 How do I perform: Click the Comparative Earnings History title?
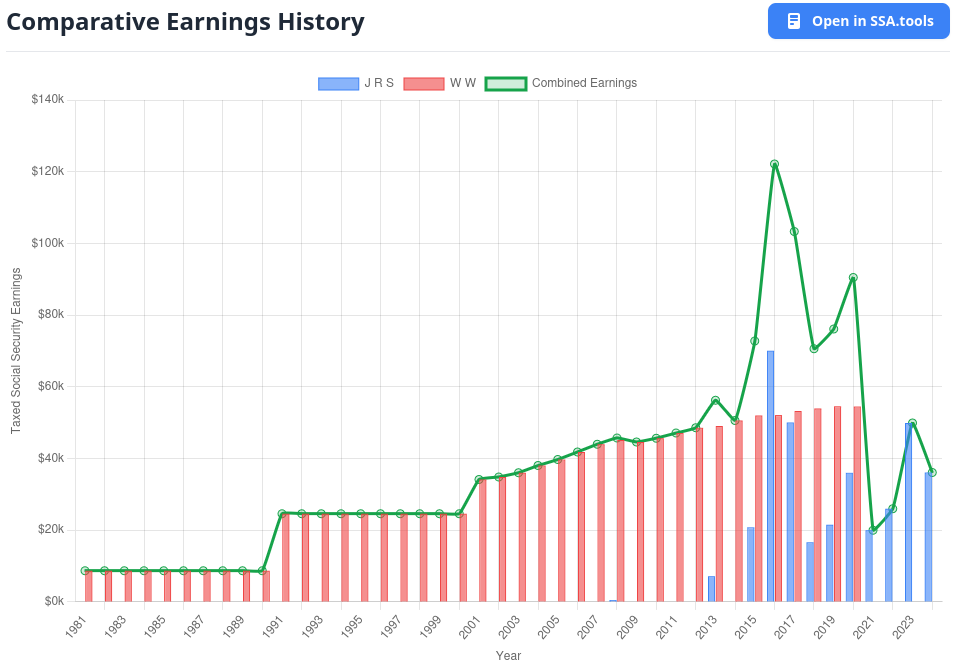(x=185, y=21)
